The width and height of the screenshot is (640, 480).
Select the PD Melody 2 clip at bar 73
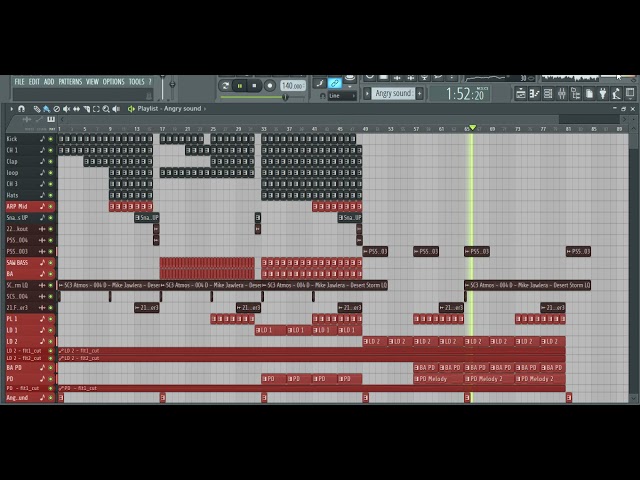540,379
